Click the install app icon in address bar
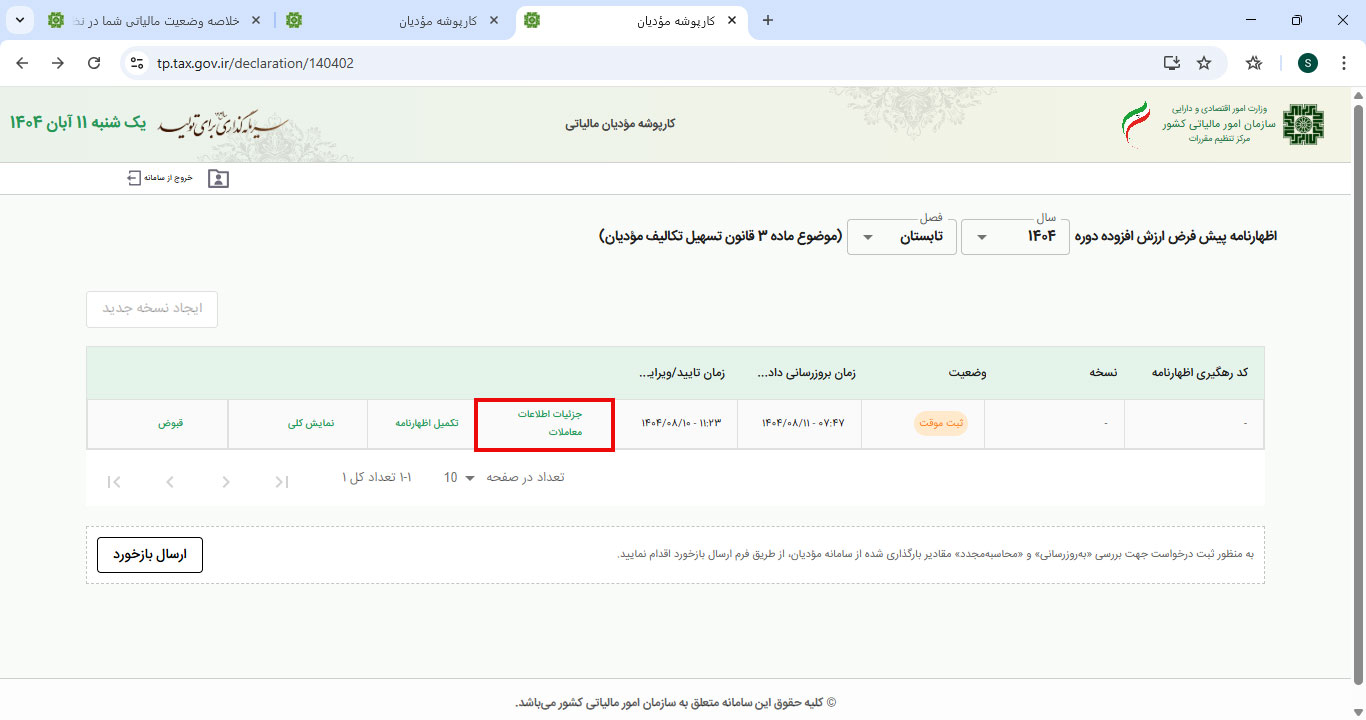The image size is (1366, 720). tap(1172, 63)
